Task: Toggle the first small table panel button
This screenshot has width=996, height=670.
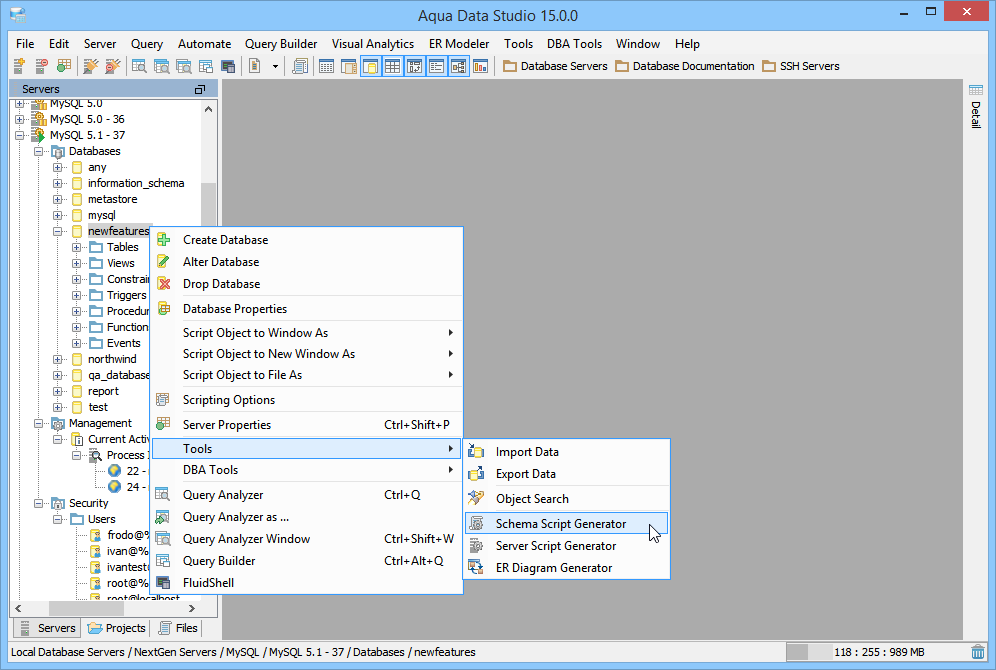Action: tap(326, 66)
